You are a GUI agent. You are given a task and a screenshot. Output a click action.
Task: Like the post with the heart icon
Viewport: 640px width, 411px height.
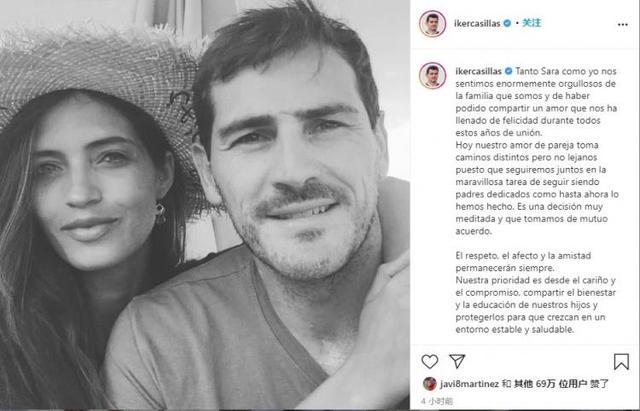point(429,361)
